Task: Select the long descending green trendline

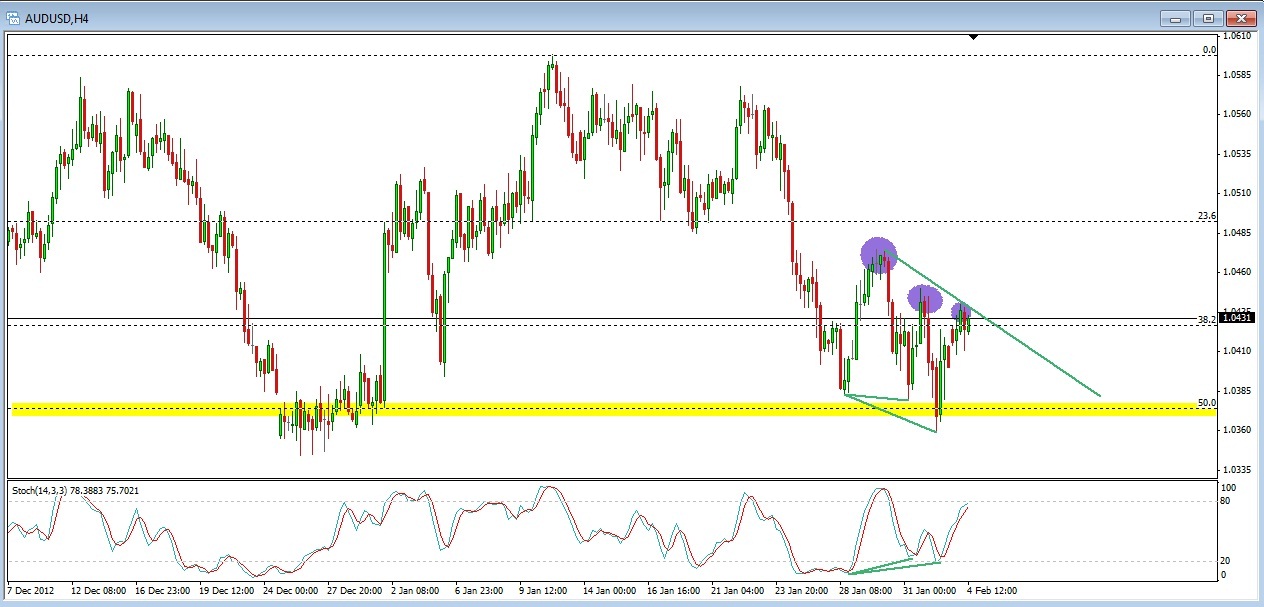Action: point(998,327)
